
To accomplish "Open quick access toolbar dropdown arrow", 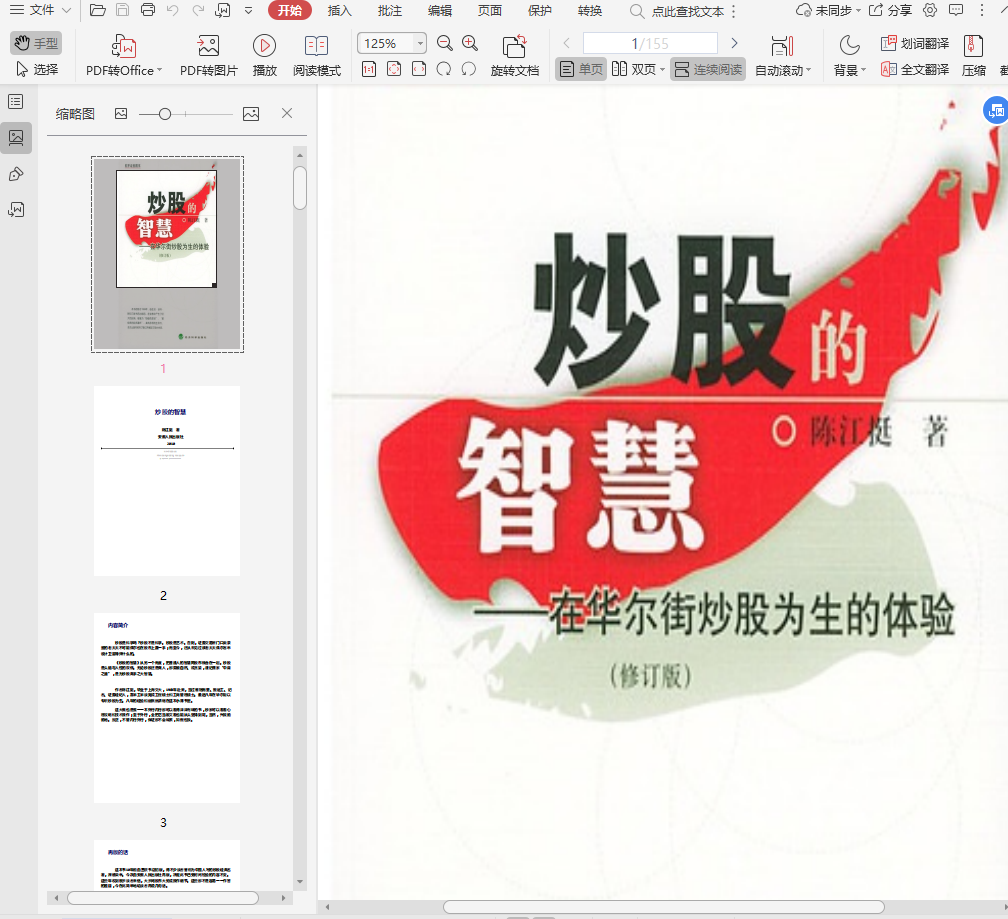I will coord(249,10).
